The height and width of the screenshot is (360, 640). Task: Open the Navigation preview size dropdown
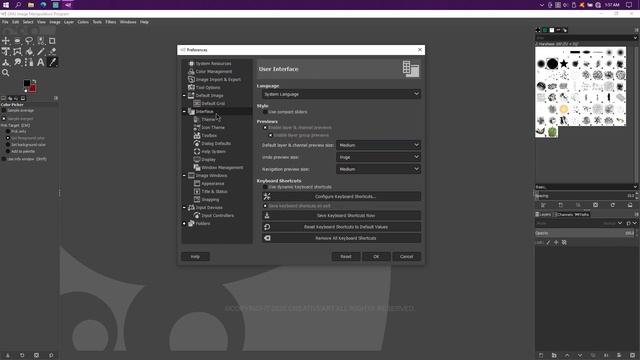(378, 169)
